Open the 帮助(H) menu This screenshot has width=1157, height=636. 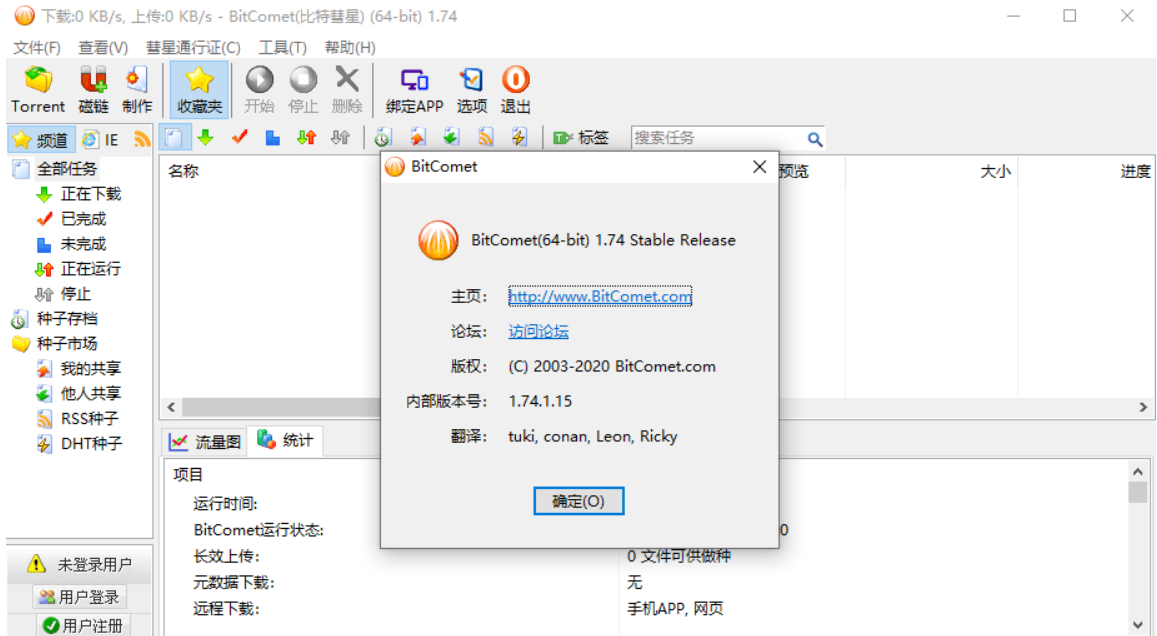coord(350,48)
